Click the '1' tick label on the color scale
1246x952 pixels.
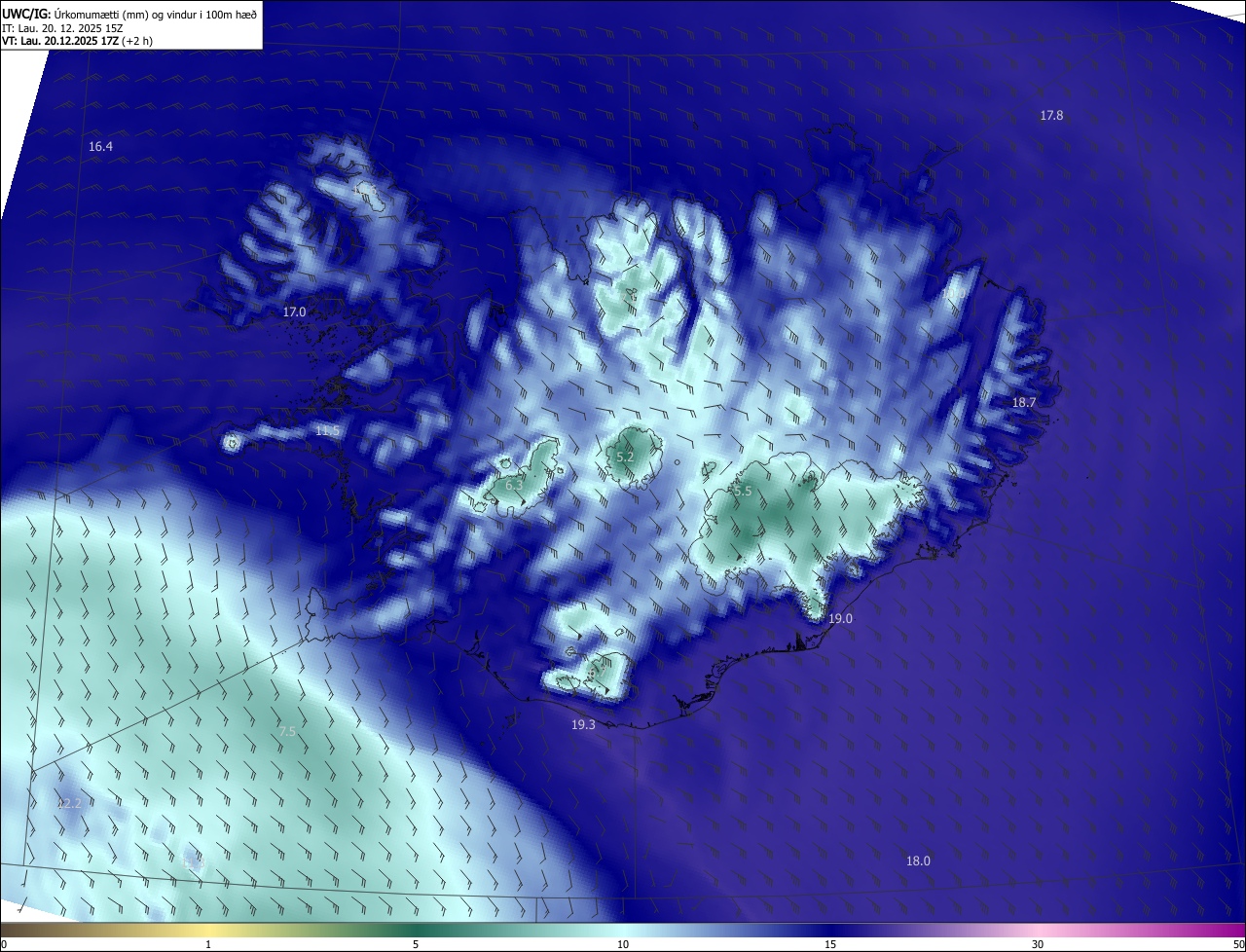(208, 945)
